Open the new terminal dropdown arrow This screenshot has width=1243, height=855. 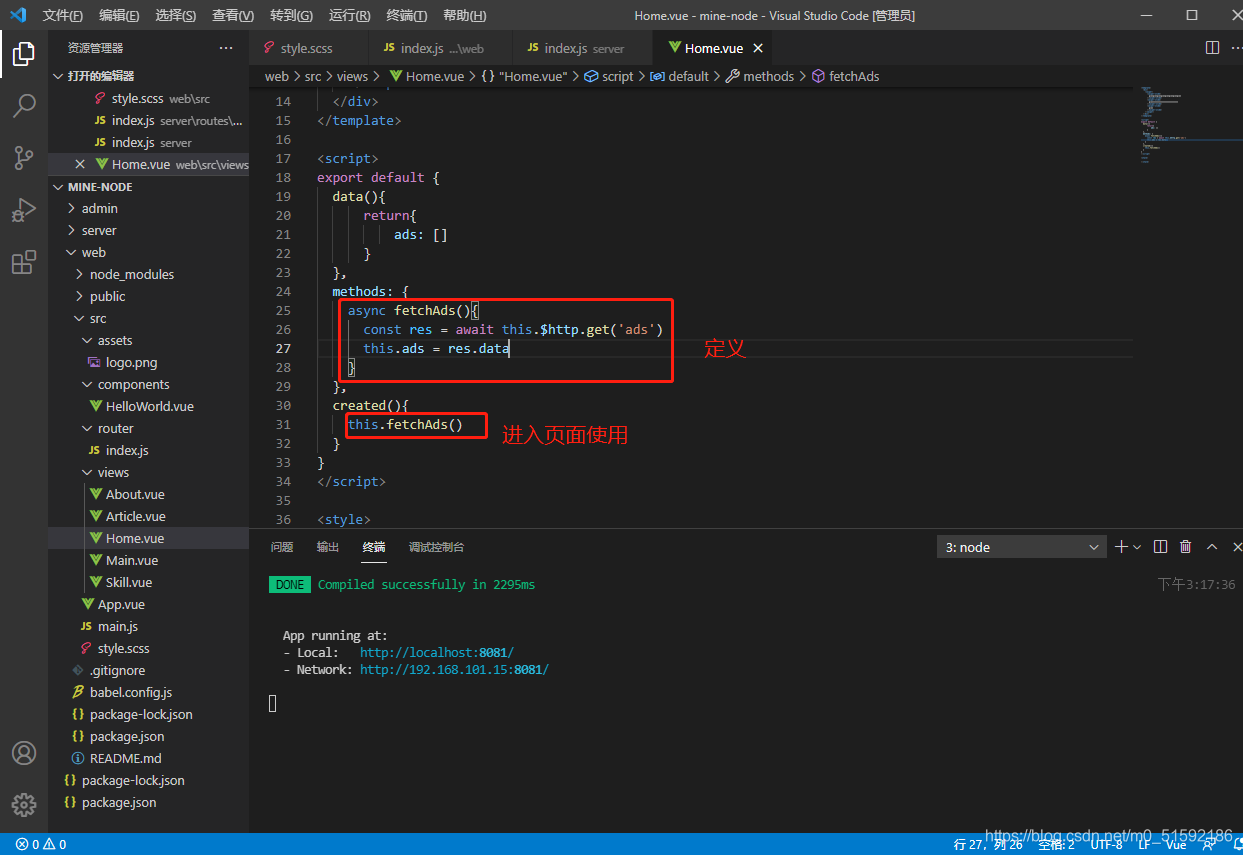click(1137, 547)
